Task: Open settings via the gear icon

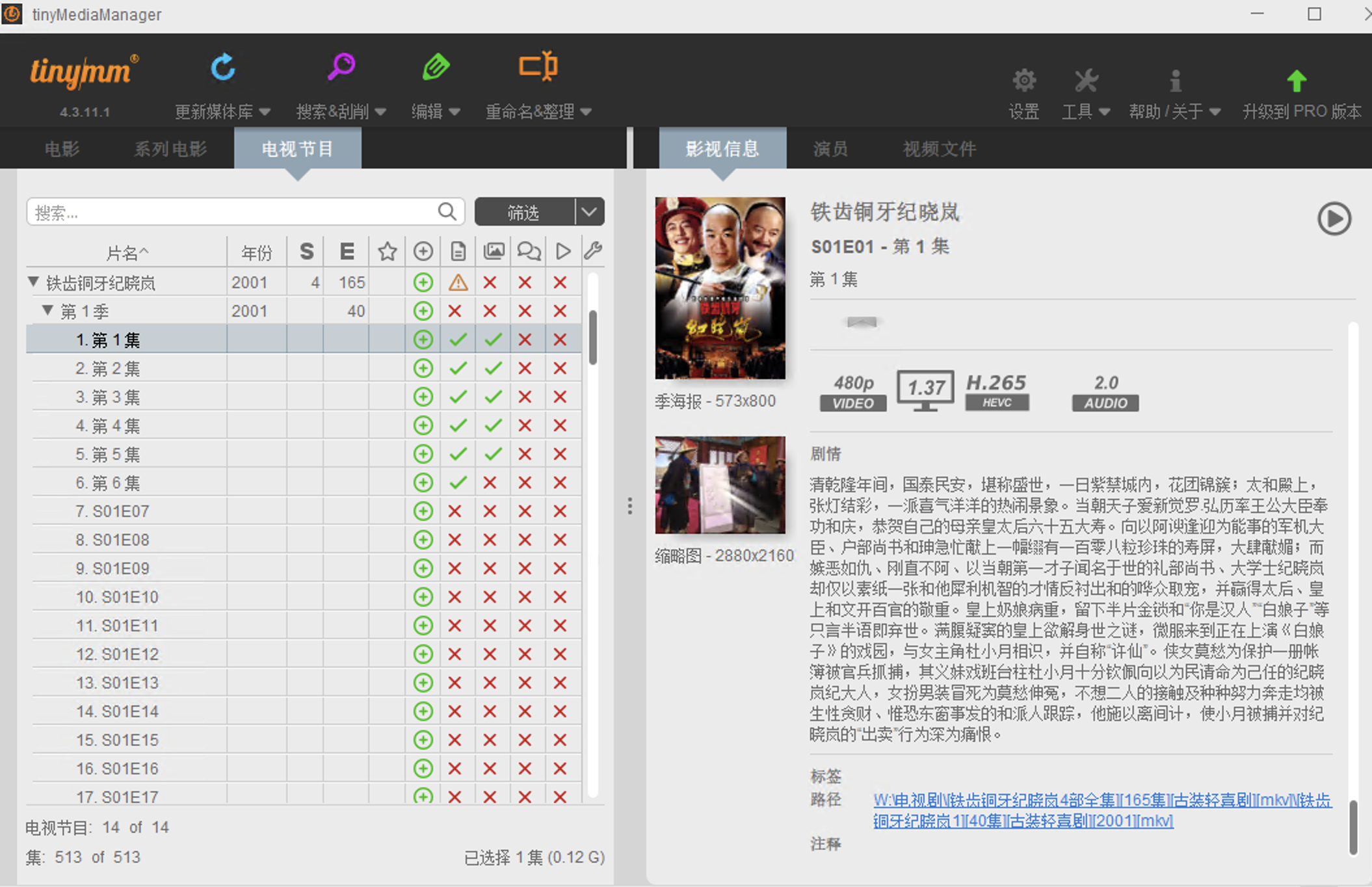Action: click(x=1023, y=81)
